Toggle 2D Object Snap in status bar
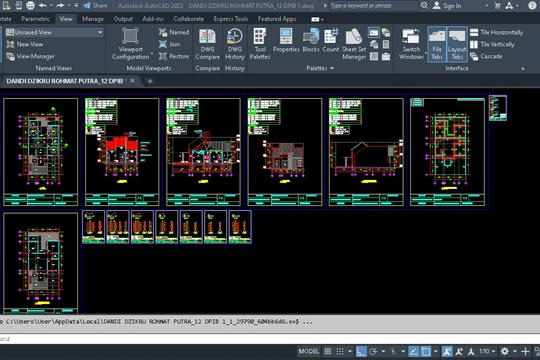The width and height of the screenshot is (540, 360). (x=426, y=351)
